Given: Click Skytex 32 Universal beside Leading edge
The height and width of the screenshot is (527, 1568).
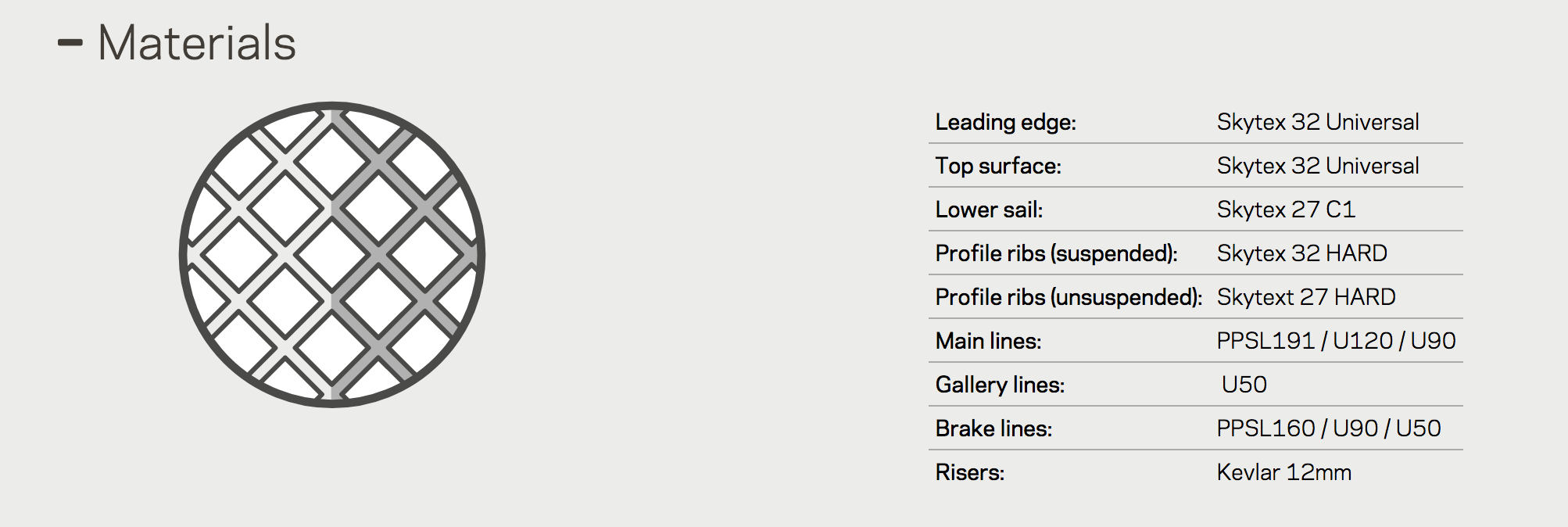Looking at the screenshot, I should pos(1317,122).
